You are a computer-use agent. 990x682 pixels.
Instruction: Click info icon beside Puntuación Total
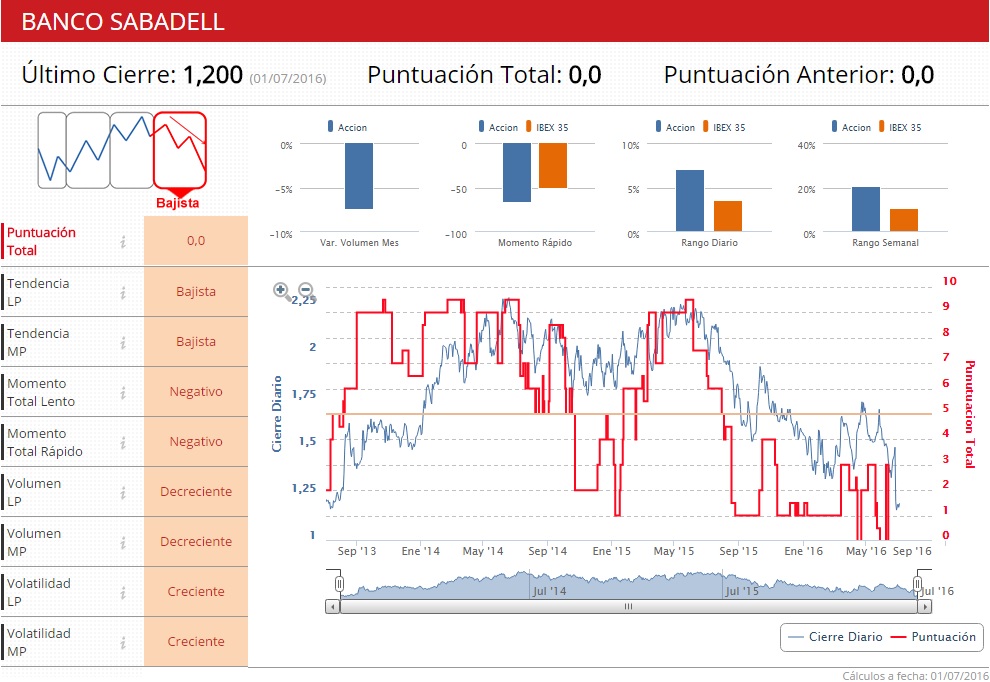(x=123, y=242)
